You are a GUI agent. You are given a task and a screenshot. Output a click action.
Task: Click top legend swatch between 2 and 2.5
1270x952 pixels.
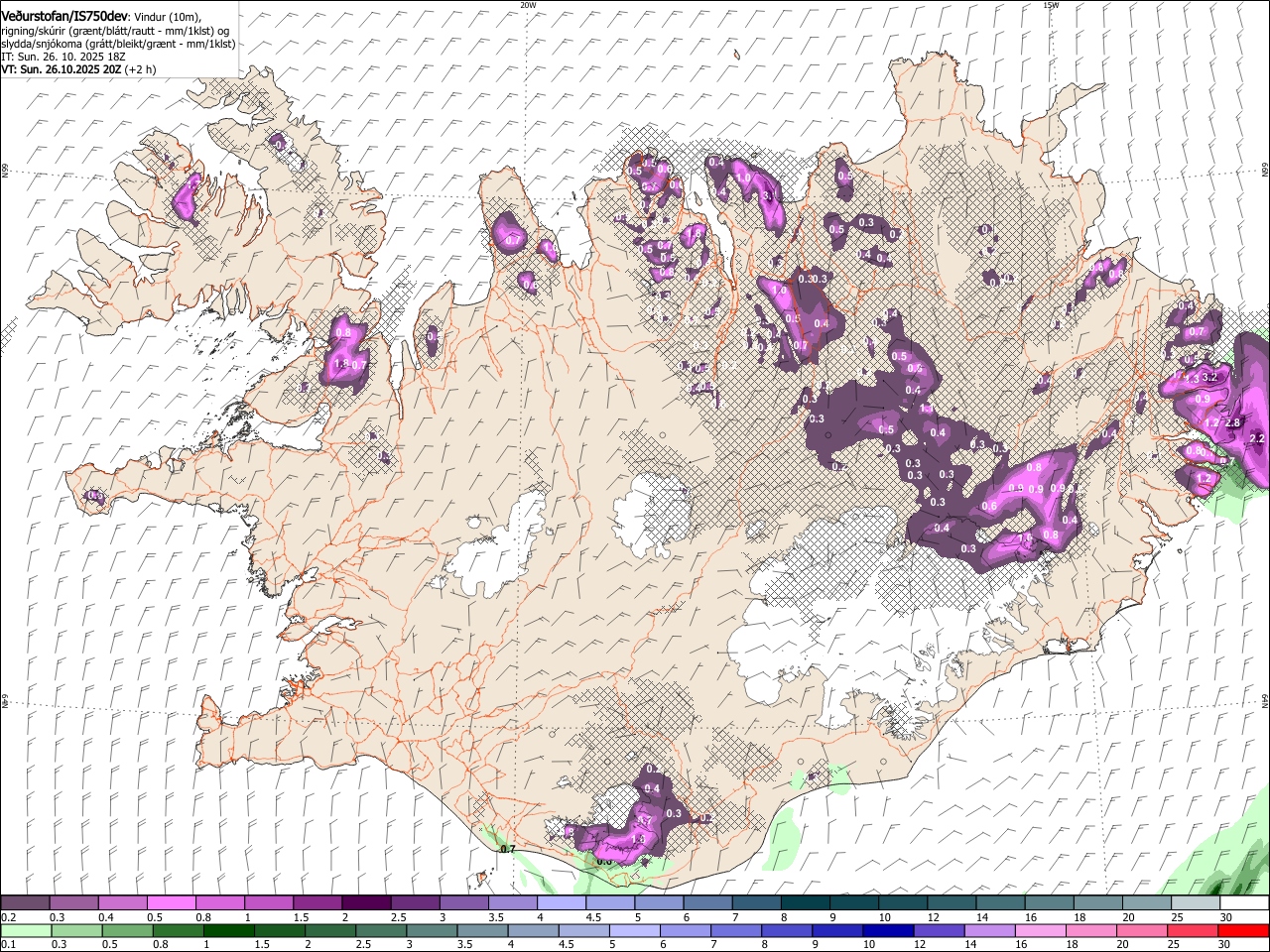tap(366, 903)
